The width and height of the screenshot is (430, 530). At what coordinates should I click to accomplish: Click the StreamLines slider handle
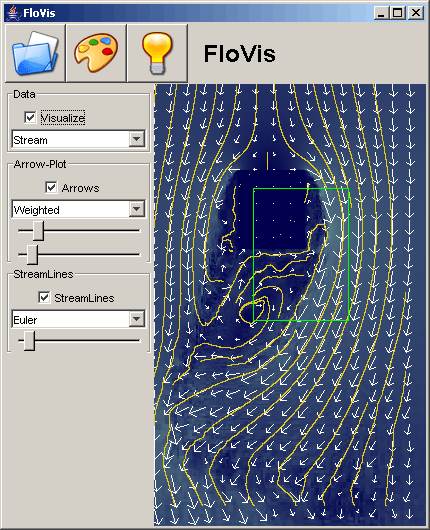pyautogui.click(x=29, y=341)
